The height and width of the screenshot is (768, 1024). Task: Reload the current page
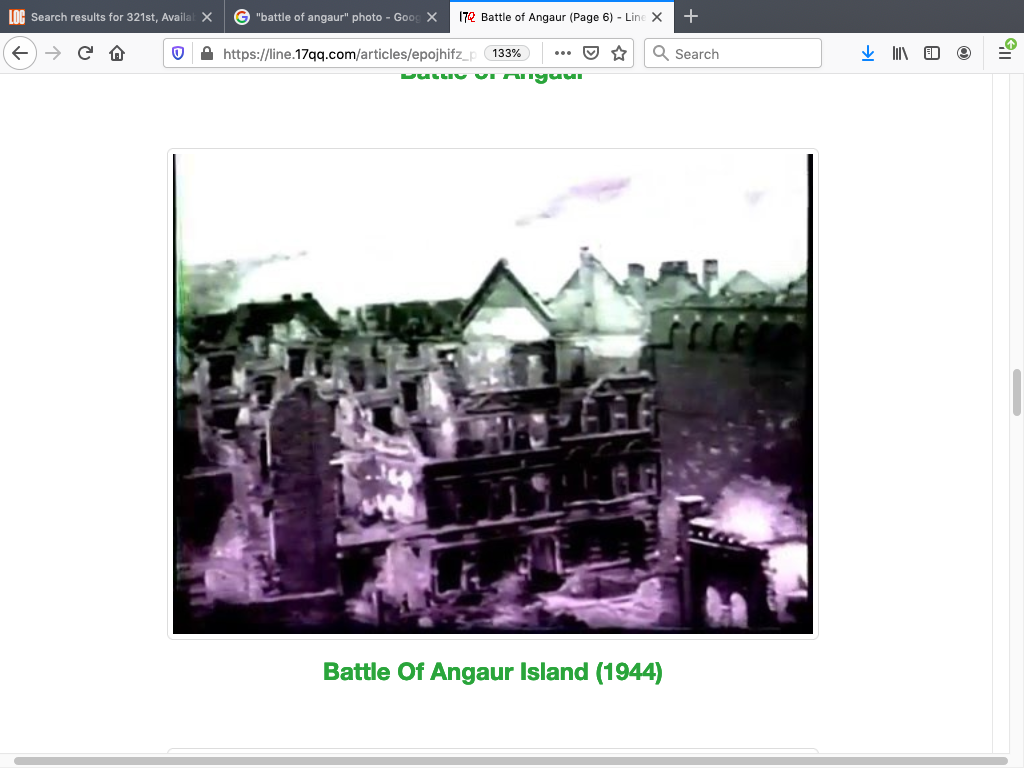(x=86, y=54)
